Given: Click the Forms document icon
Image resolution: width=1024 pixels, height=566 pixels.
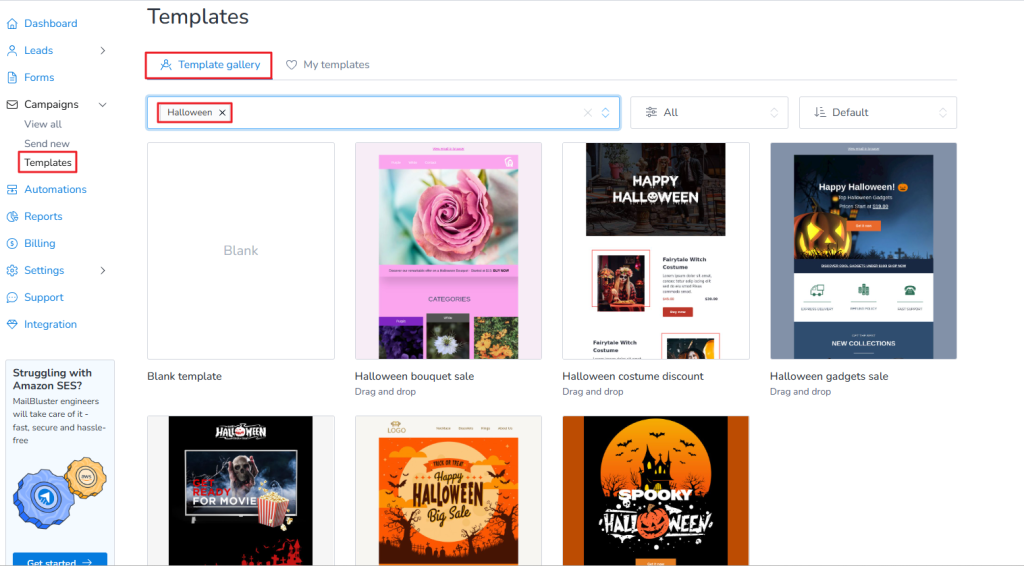Looking at the screenshot, I should [x=12, y=77].
